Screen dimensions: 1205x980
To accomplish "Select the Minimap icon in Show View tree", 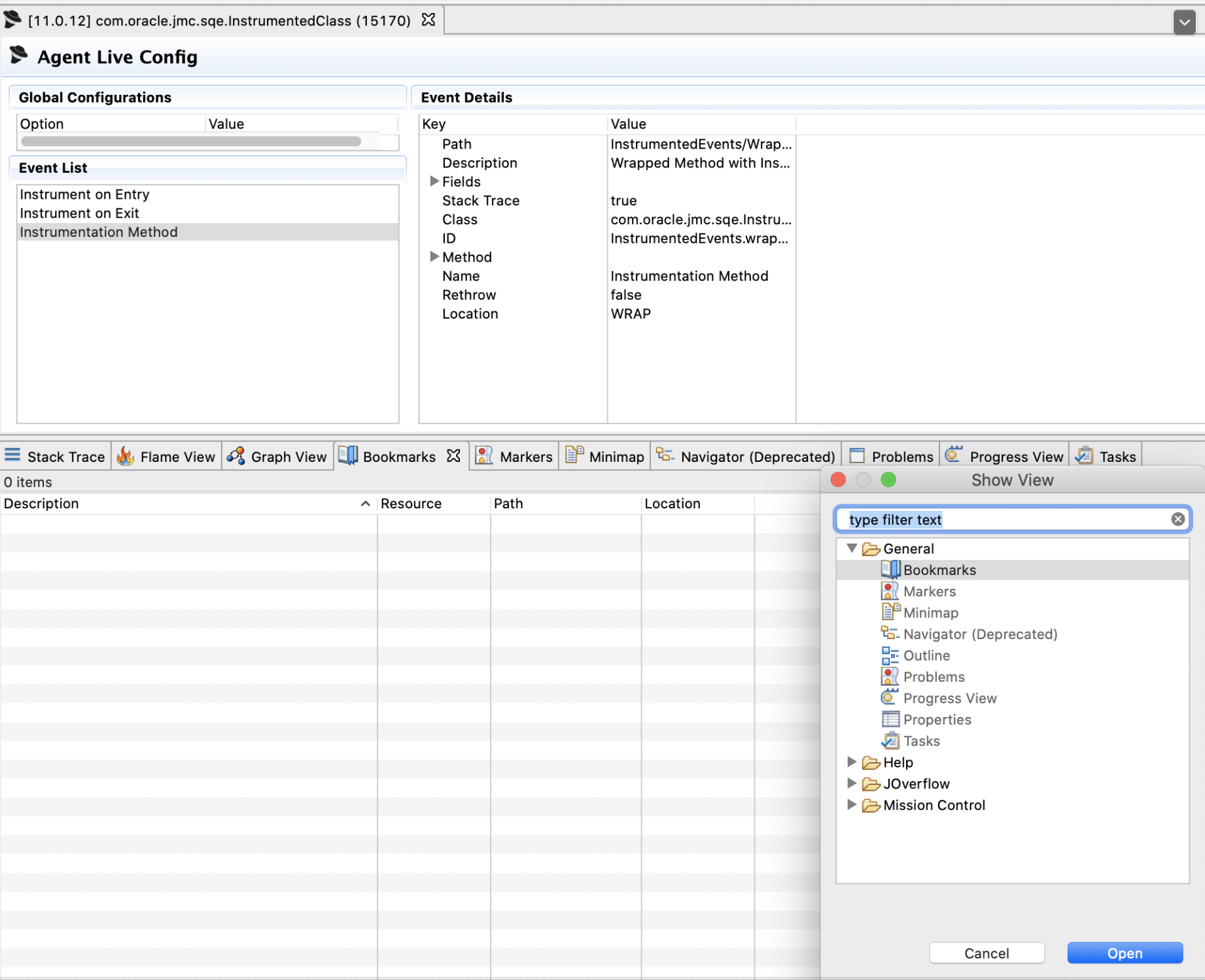I will tap(890, 612).
